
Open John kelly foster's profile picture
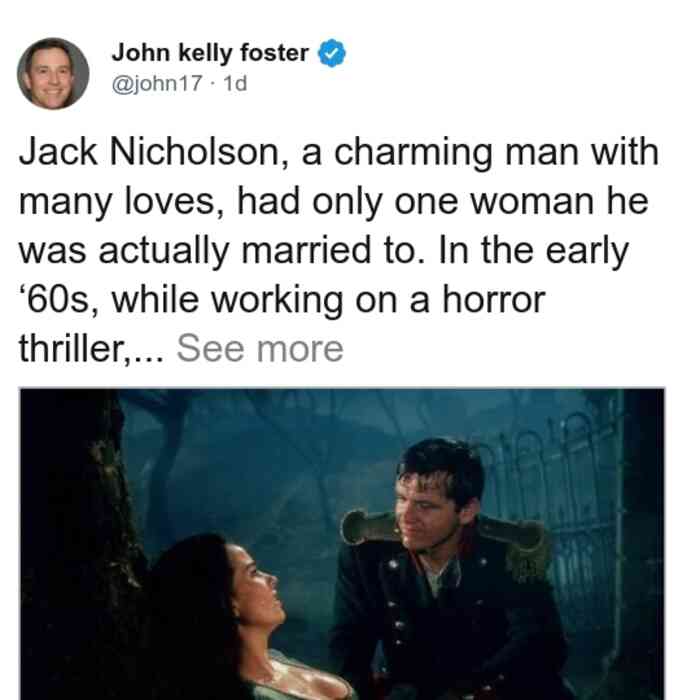[x=53, y=73]
